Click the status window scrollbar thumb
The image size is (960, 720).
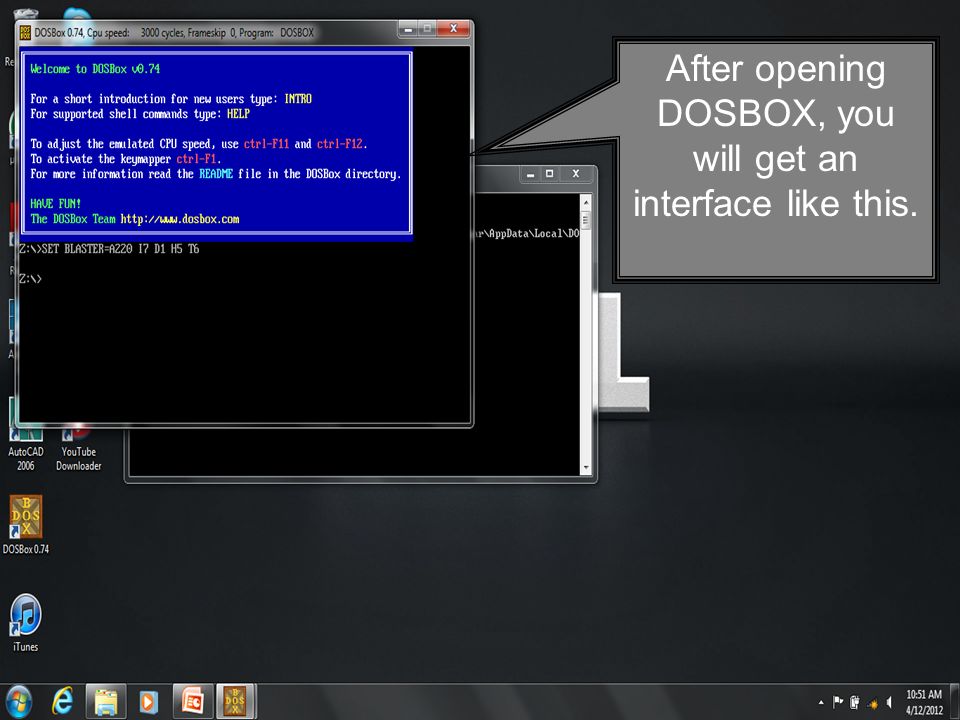tap(585, 220)
